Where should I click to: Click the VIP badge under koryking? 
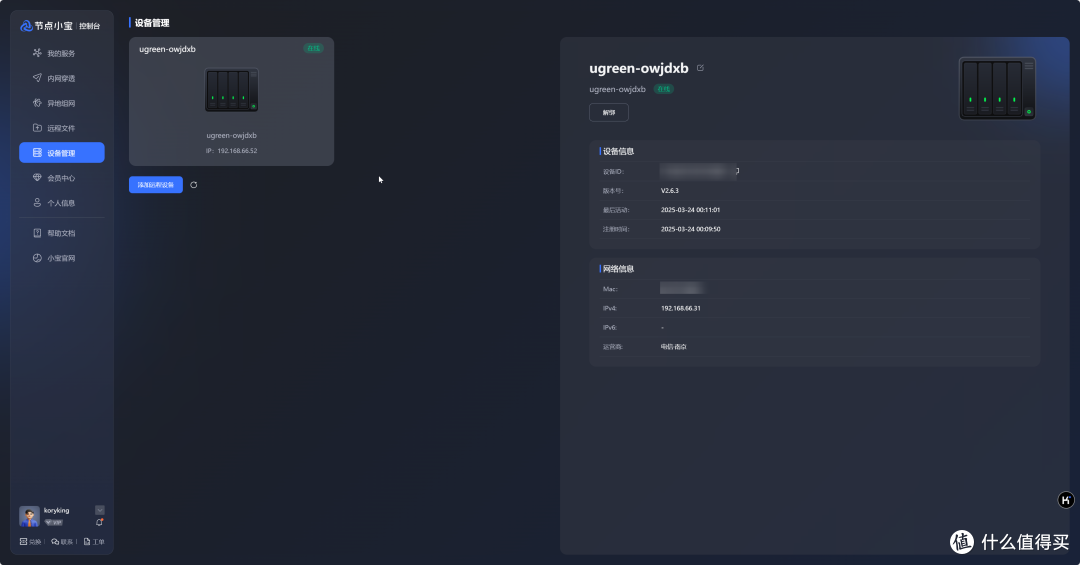(x=54, y=522)
